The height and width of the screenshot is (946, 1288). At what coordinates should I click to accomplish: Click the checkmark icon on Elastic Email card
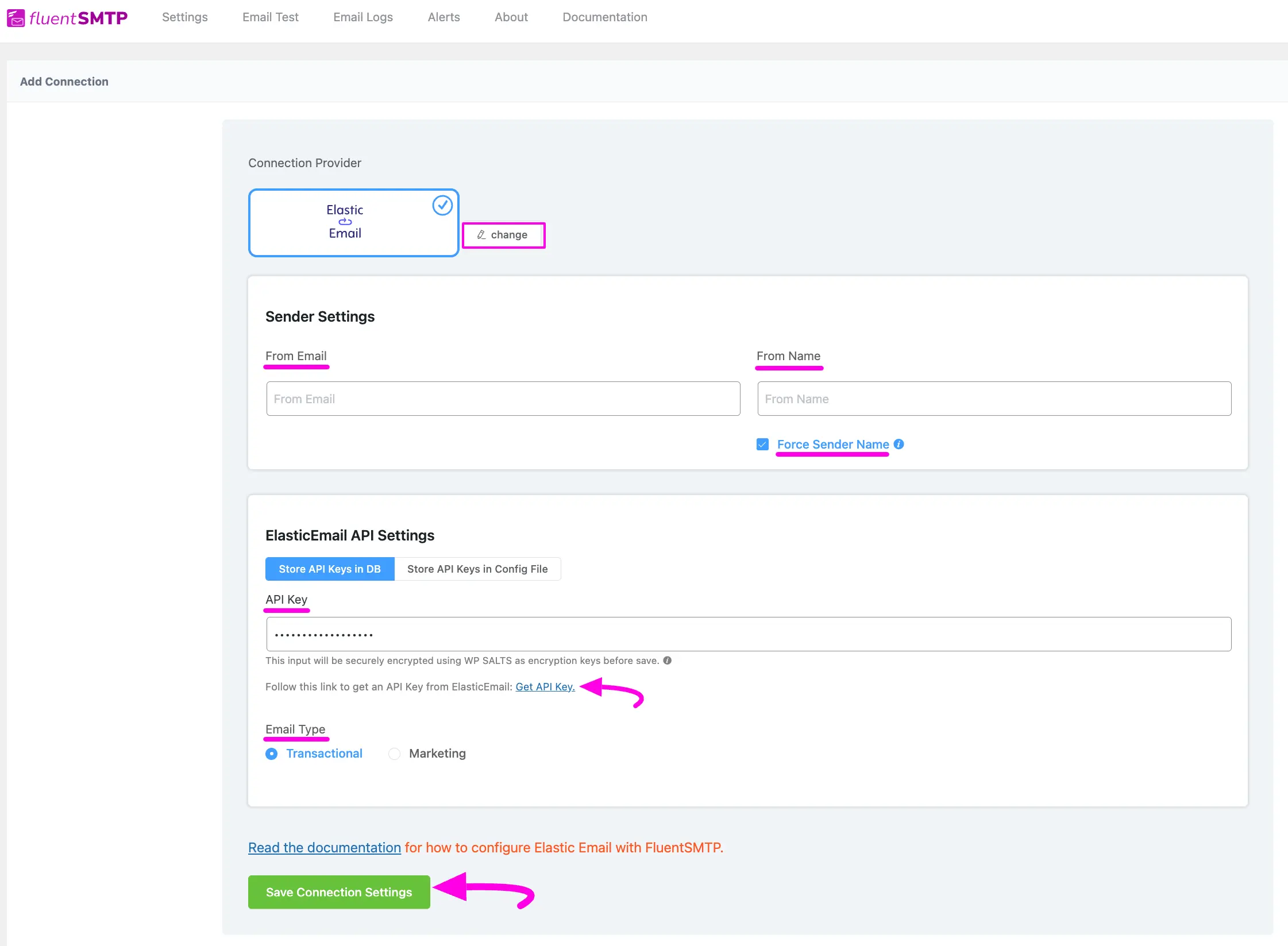[442, 205]
